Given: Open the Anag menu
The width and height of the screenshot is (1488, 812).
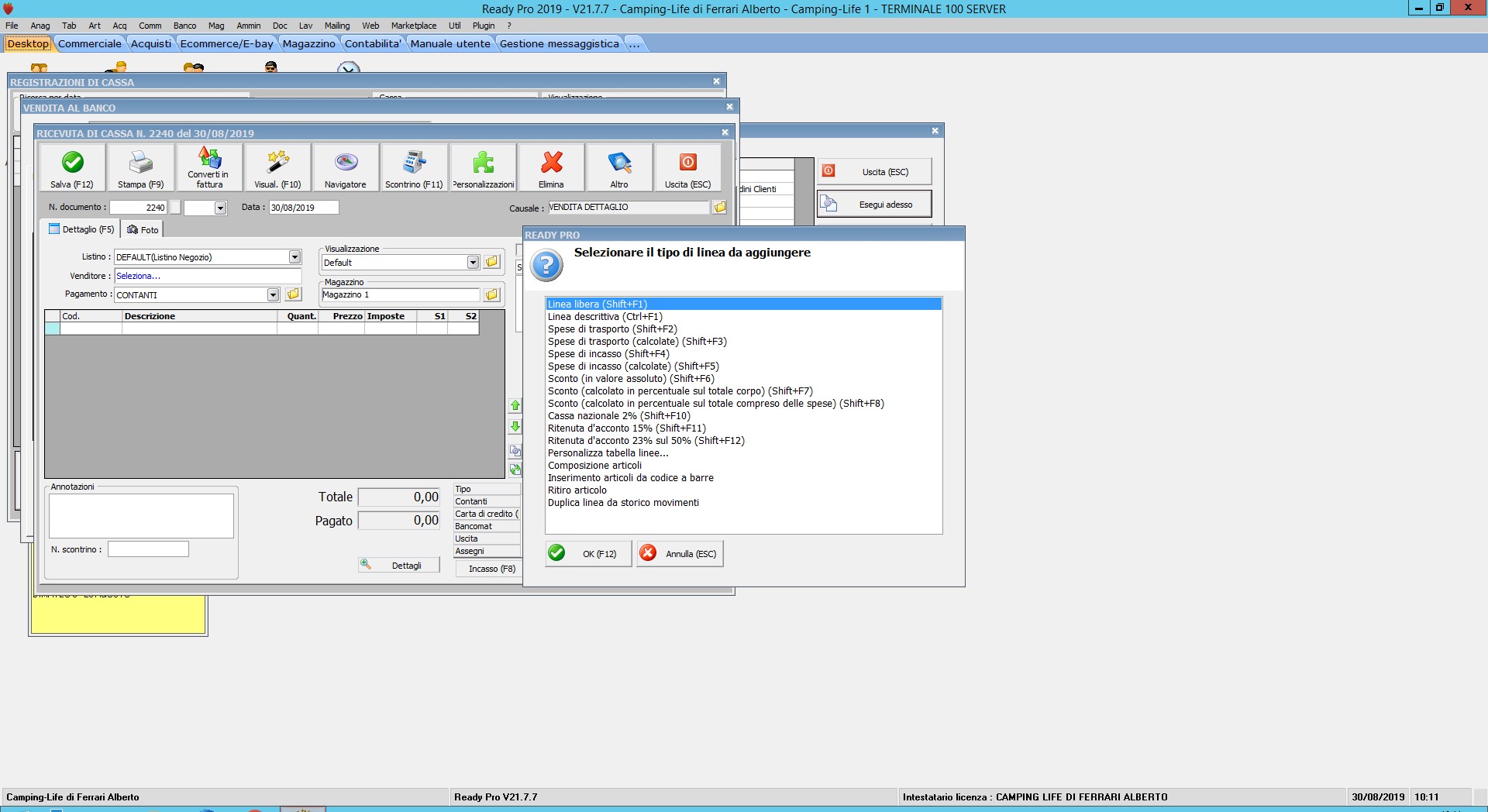Looking at the screenshot, I should [40, 26].
